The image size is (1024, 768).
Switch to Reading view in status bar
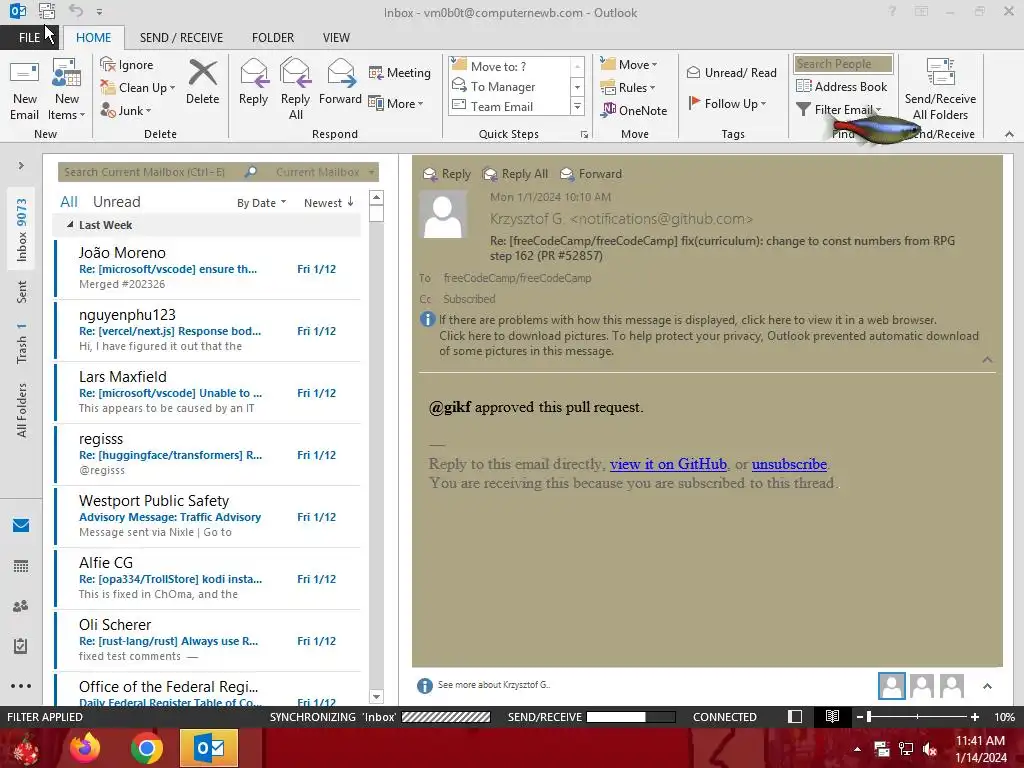click(832, 716)
